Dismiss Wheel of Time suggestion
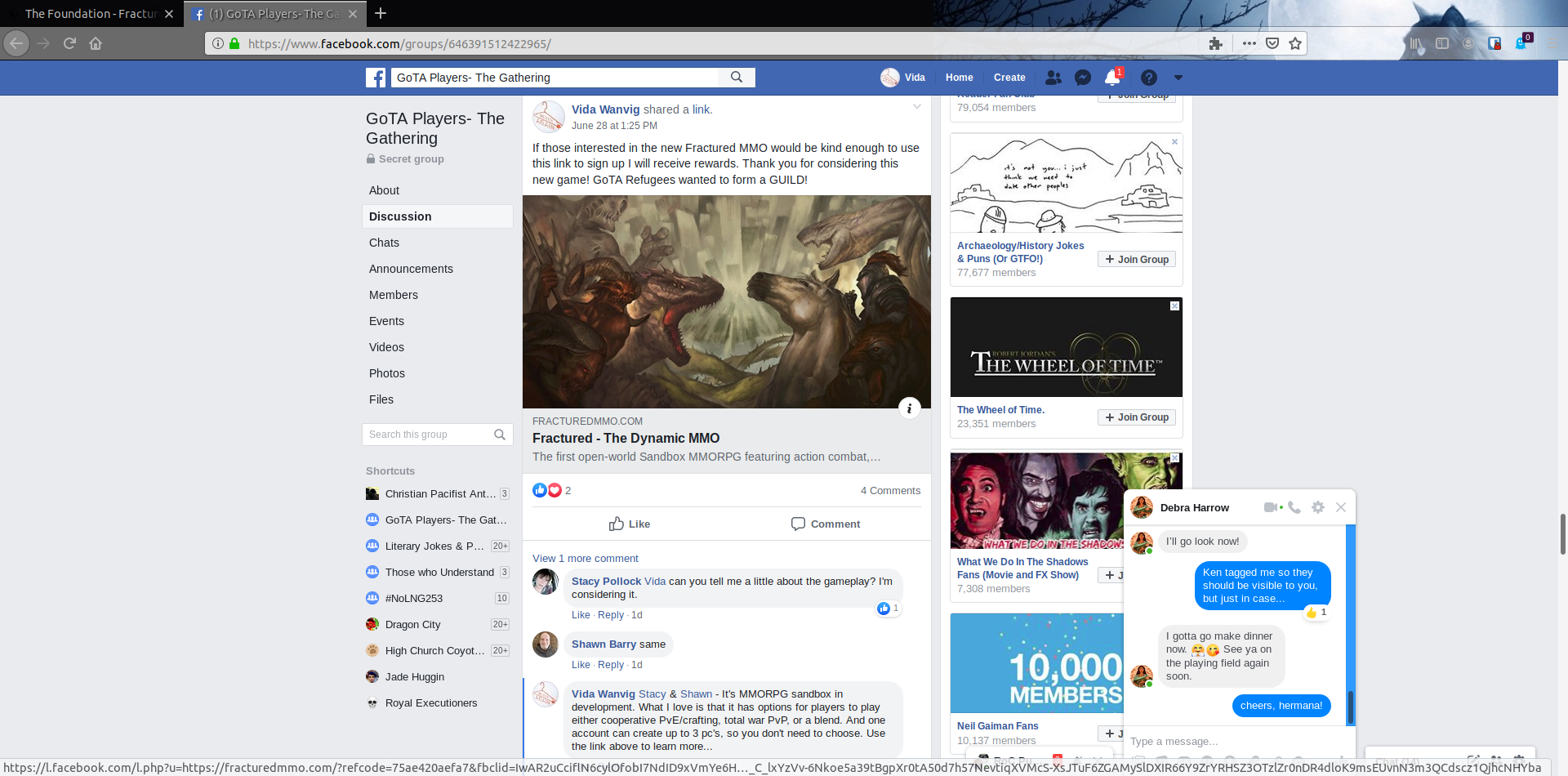The width and height of the screenshot is (1568, 776). tap(1174, 305)
